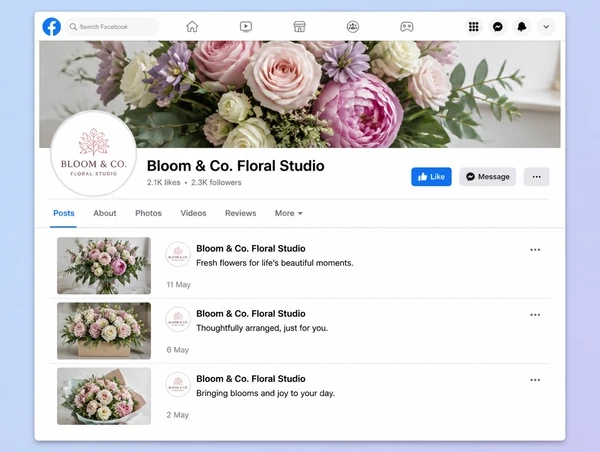Click the 6 May date stamp
Screen dimensions: 600x452
[x=178, y=350]
